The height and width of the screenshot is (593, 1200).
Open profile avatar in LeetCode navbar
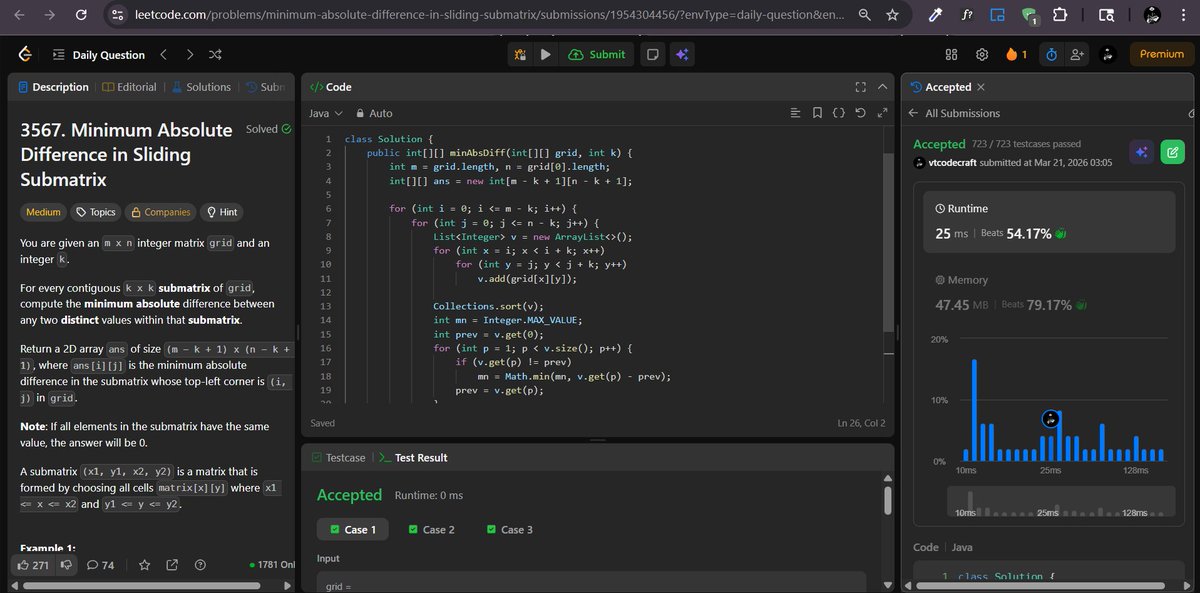point(1107,55)
